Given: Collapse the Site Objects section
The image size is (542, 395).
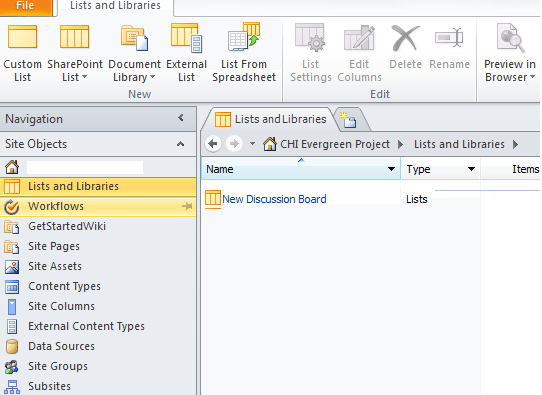Looking at the screenshot, I should pyautogui.click(x=180, y=144).
